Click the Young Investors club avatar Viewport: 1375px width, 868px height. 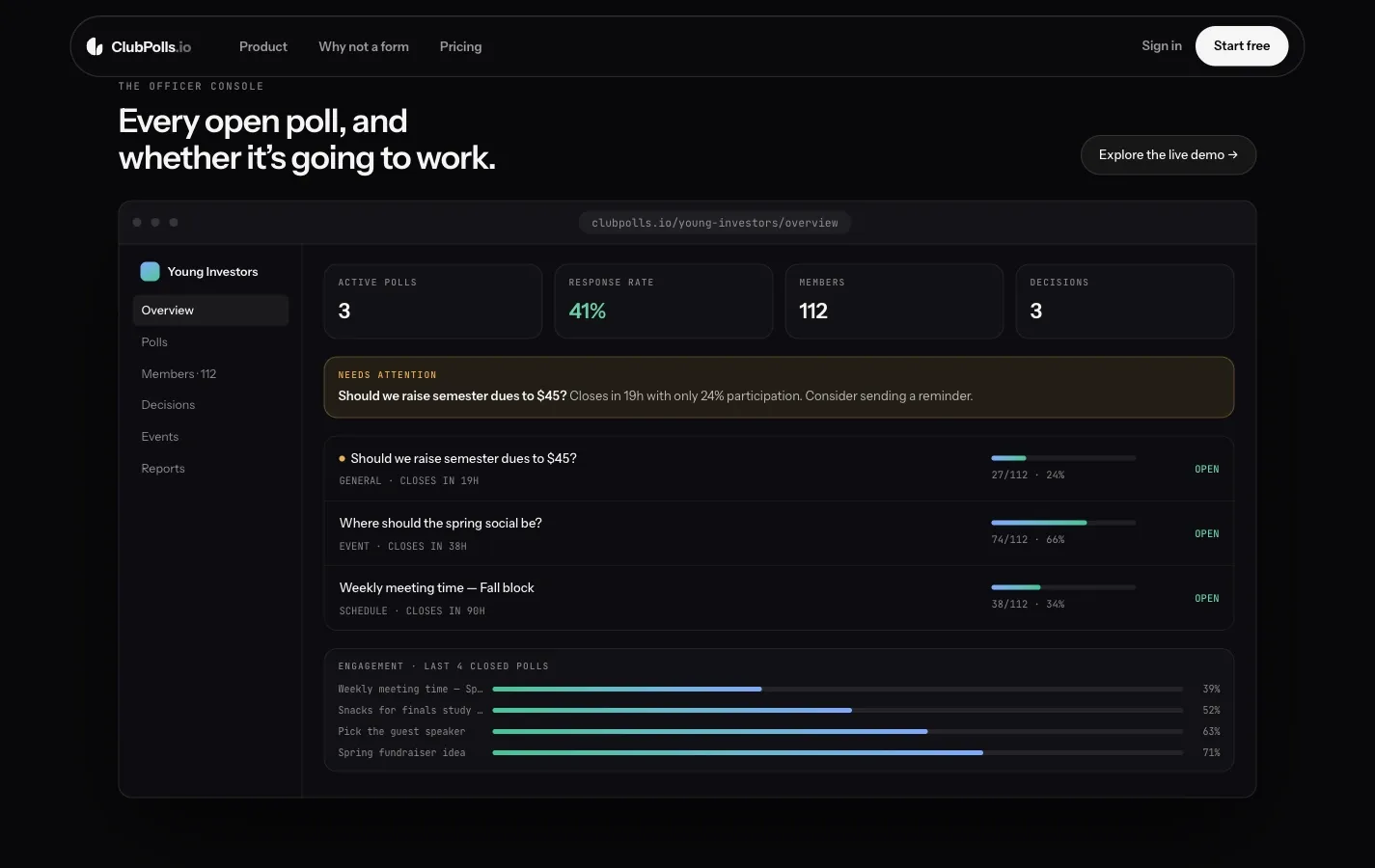tap(150, 272)
